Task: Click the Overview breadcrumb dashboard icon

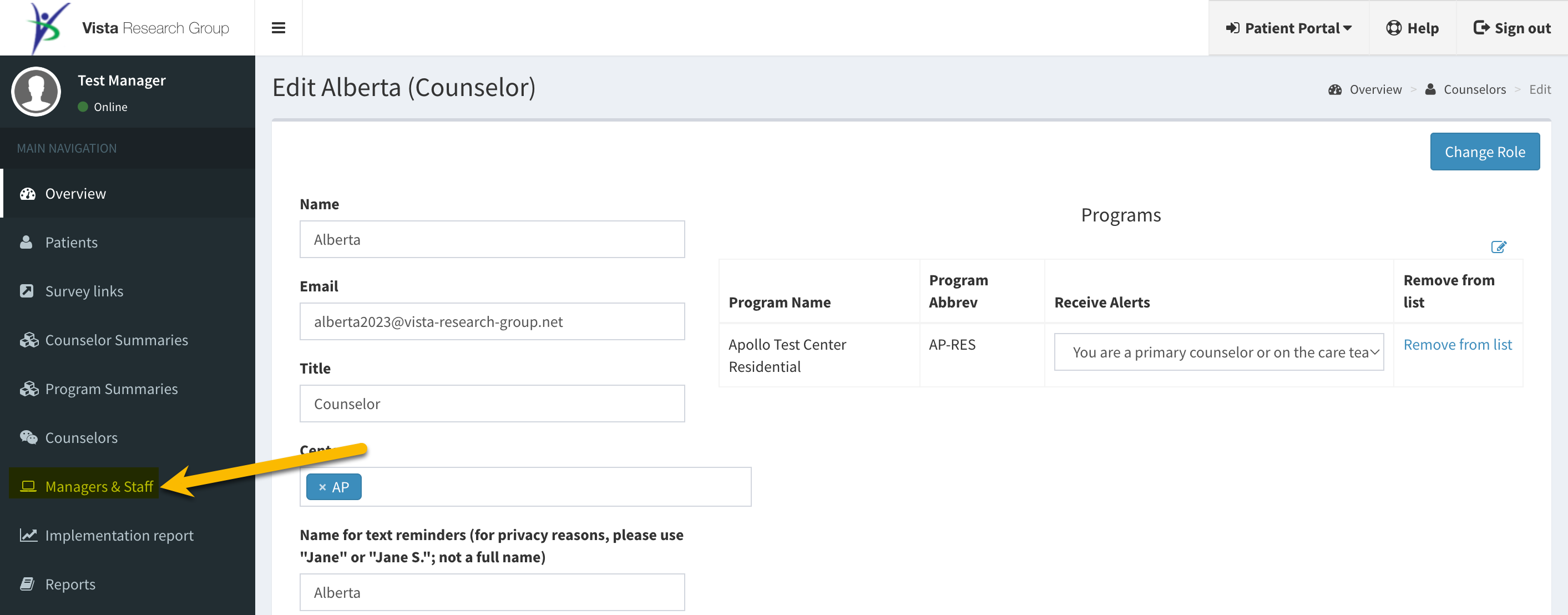Action: click(1335, 89)
